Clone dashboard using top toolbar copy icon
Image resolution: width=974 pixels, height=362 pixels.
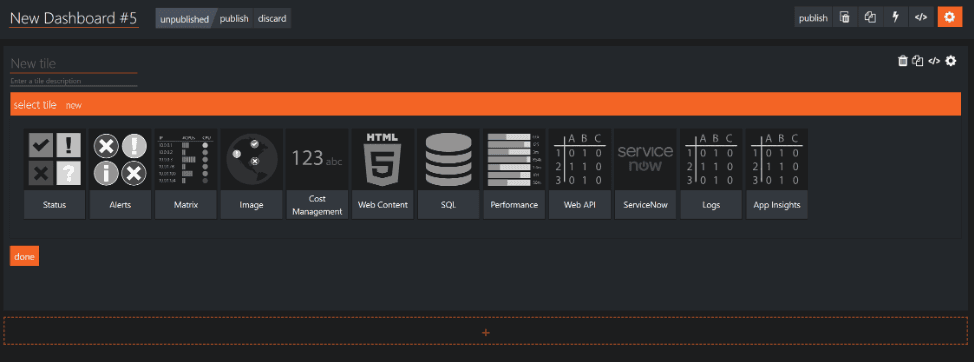[870, 17]
